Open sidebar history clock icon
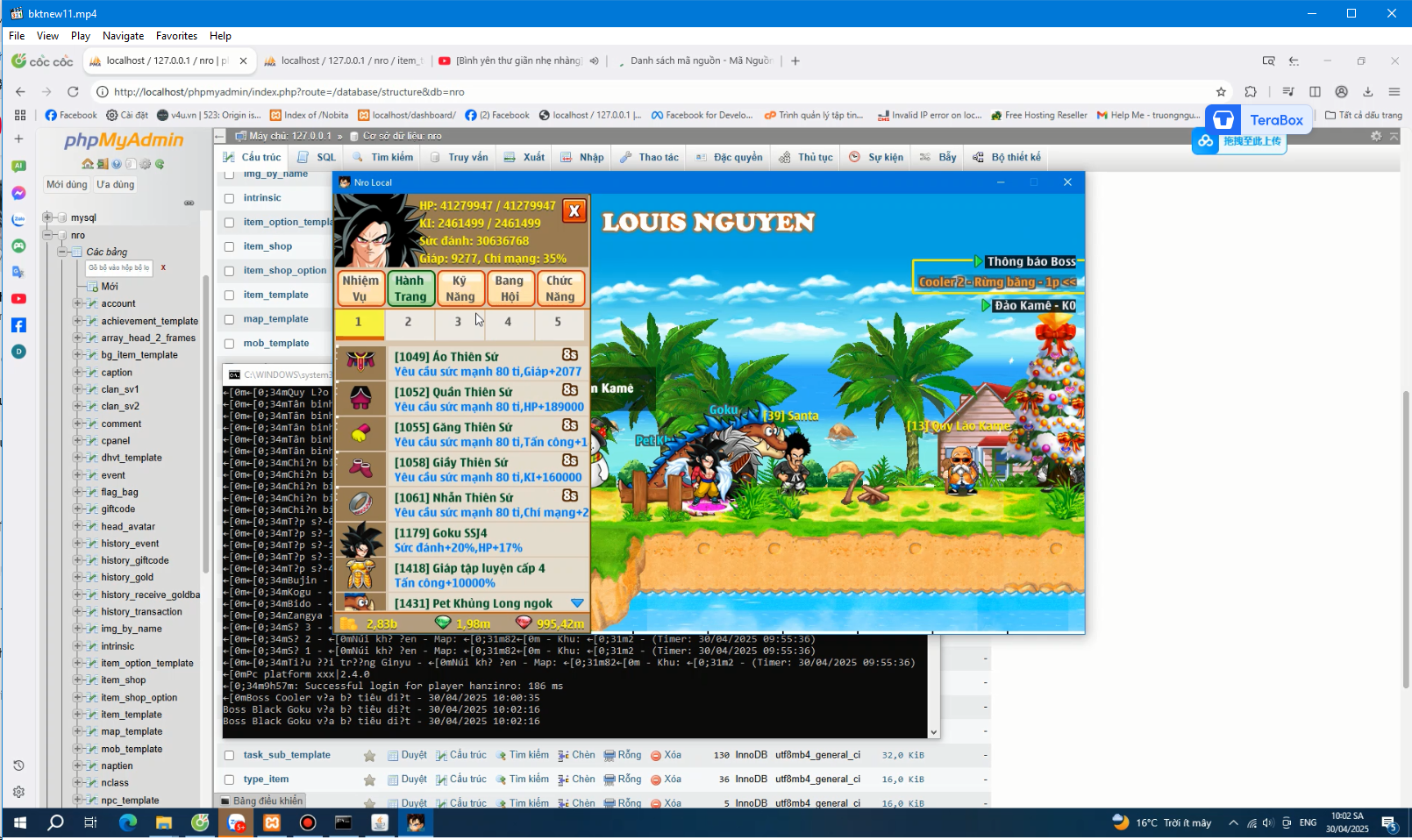The width and height of the screenshot is (1412, 840). (x=18, y=765)
